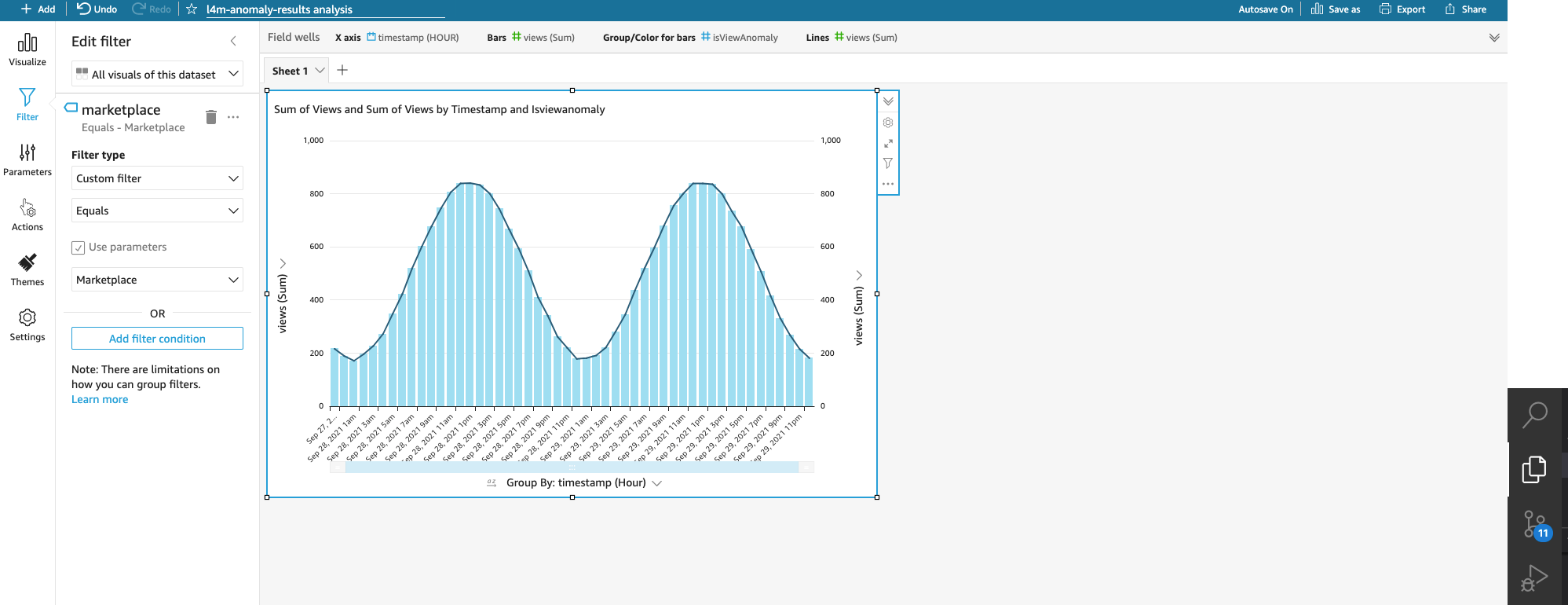Open the Visualize panel
Image resolution: width=1568 pixels, height=605 pixels.
(x=27, y=49)
